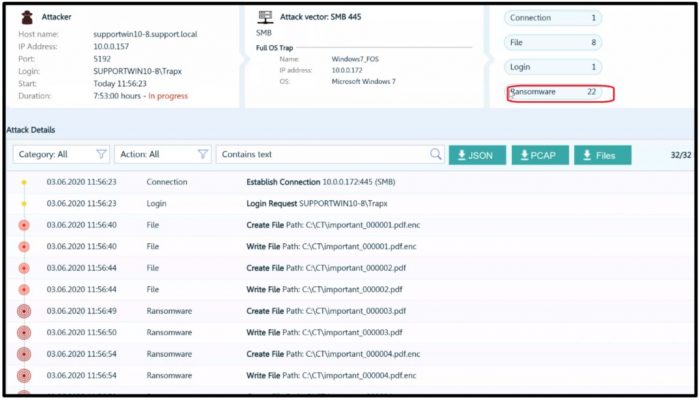Click the Action filter funnel icon

(203, 155)
